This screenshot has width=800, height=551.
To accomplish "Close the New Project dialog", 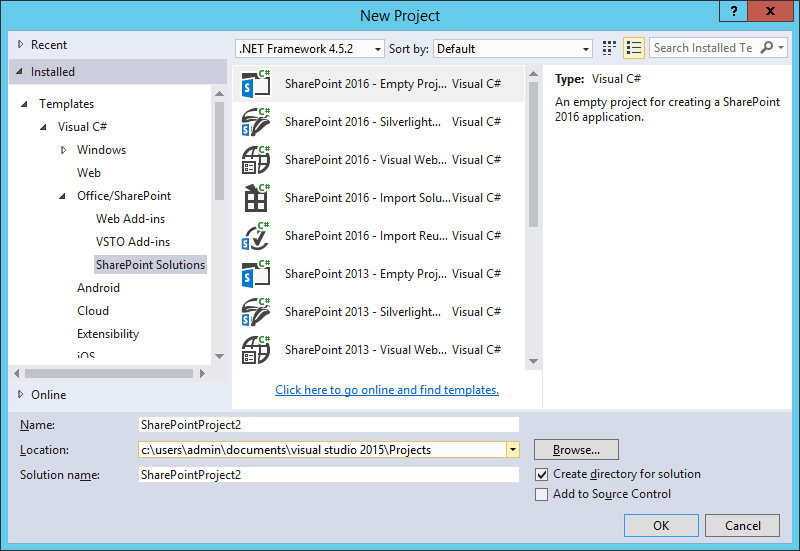I will click(770, 11).
